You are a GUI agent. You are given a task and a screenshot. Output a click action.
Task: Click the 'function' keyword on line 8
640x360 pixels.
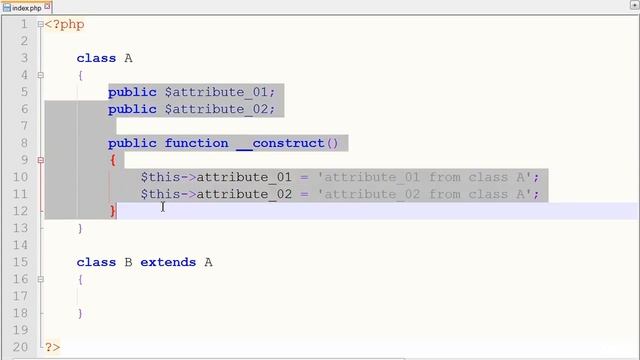197,143
